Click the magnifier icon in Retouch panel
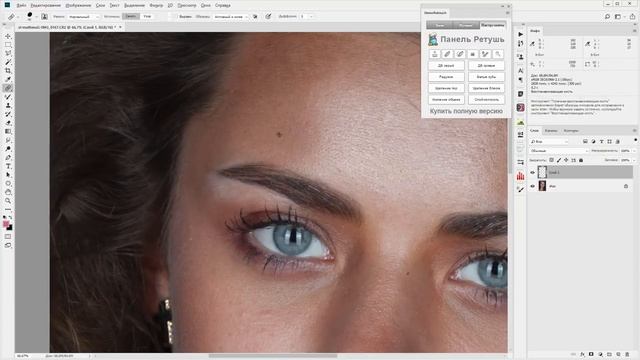This screenshot has height=360, width=640. pyautogui.click(x=498, y=54)
